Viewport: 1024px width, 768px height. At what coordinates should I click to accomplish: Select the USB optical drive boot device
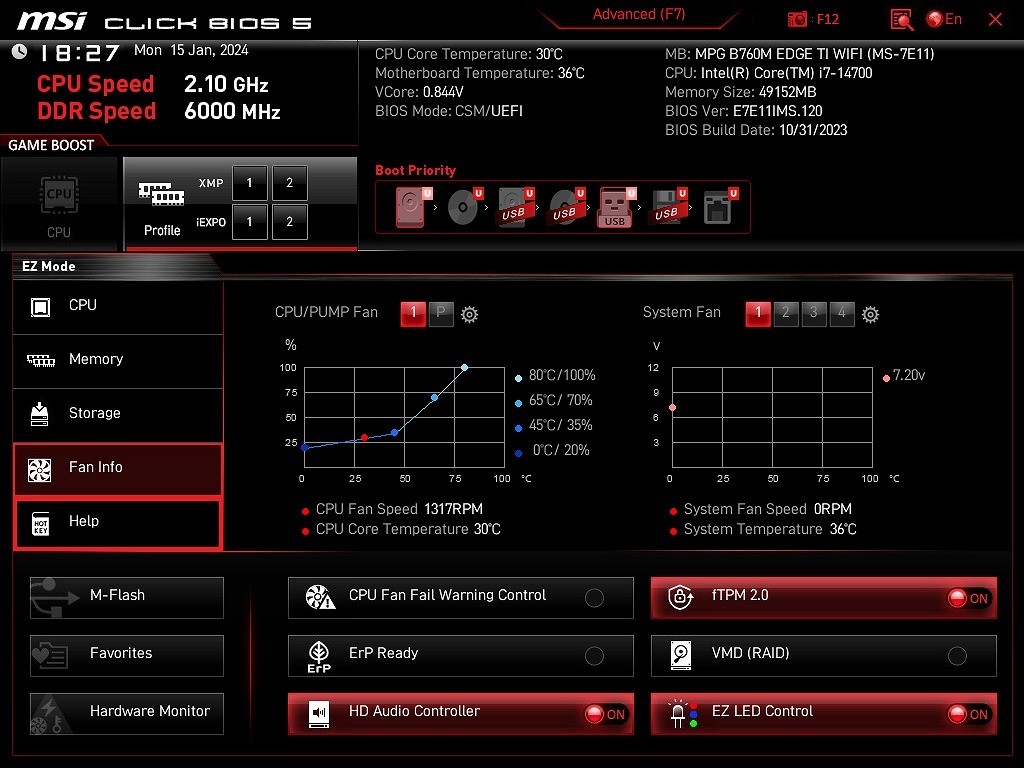click(x=566, y=207)
